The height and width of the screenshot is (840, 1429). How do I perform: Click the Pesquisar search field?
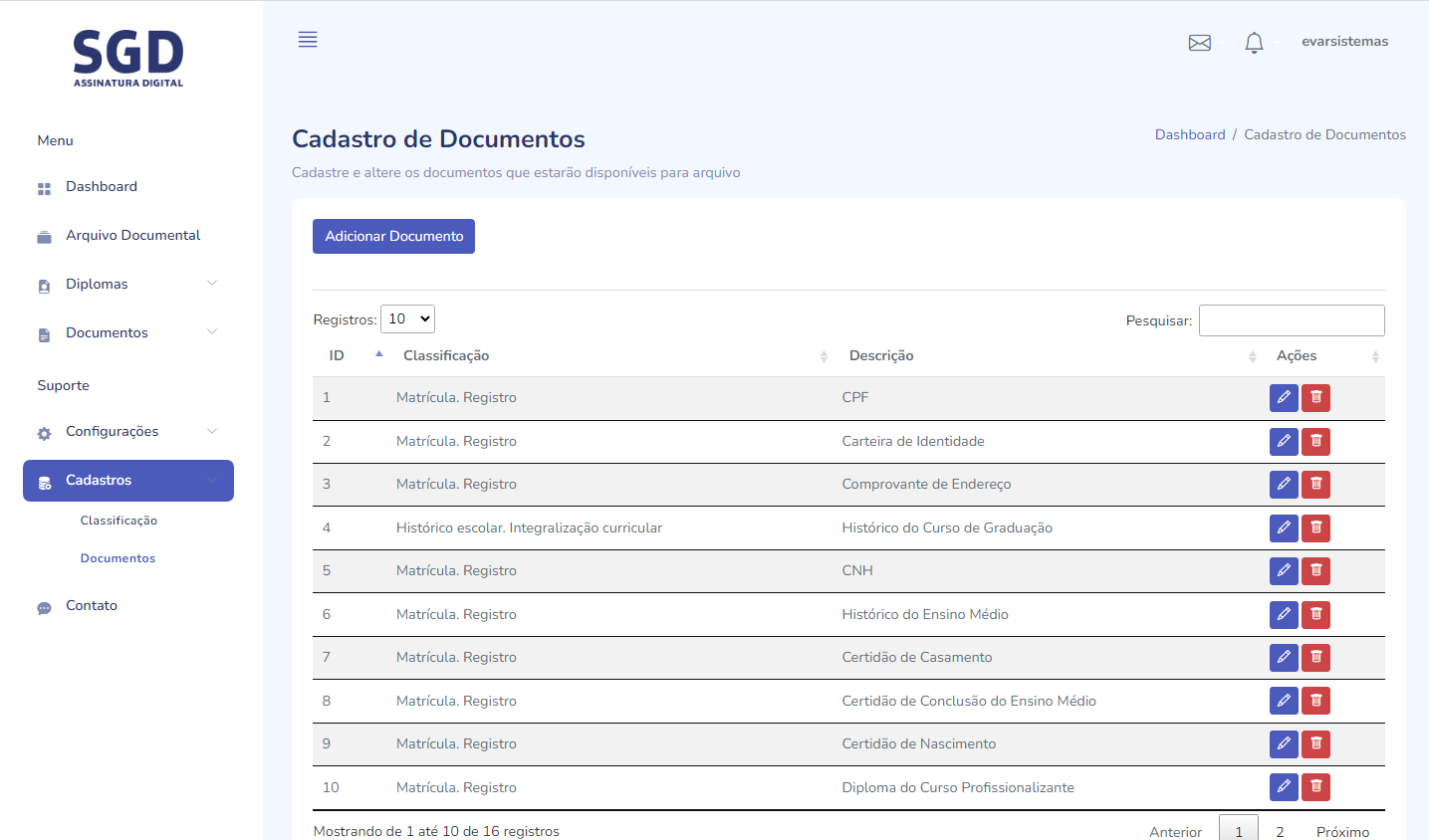click(x=1292, y=320)
